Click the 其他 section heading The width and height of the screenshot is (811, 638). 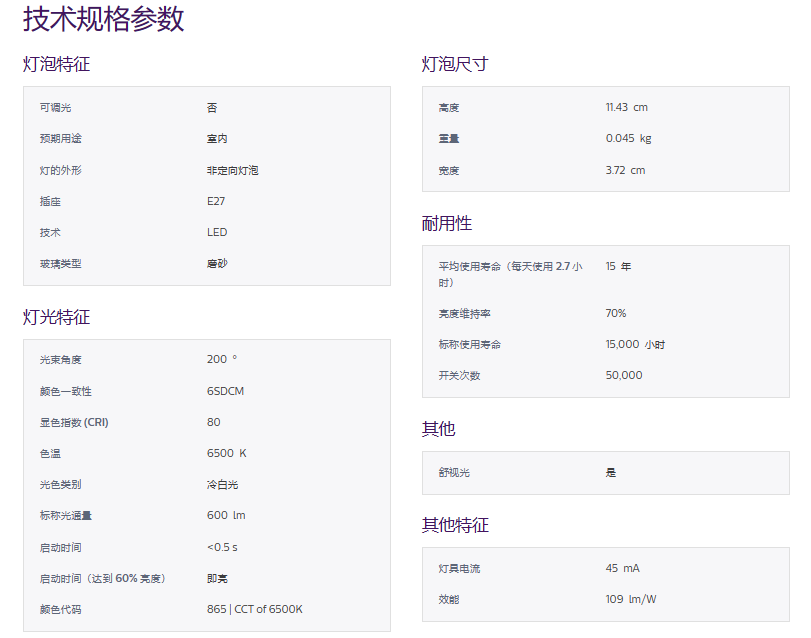click(439, 429)
